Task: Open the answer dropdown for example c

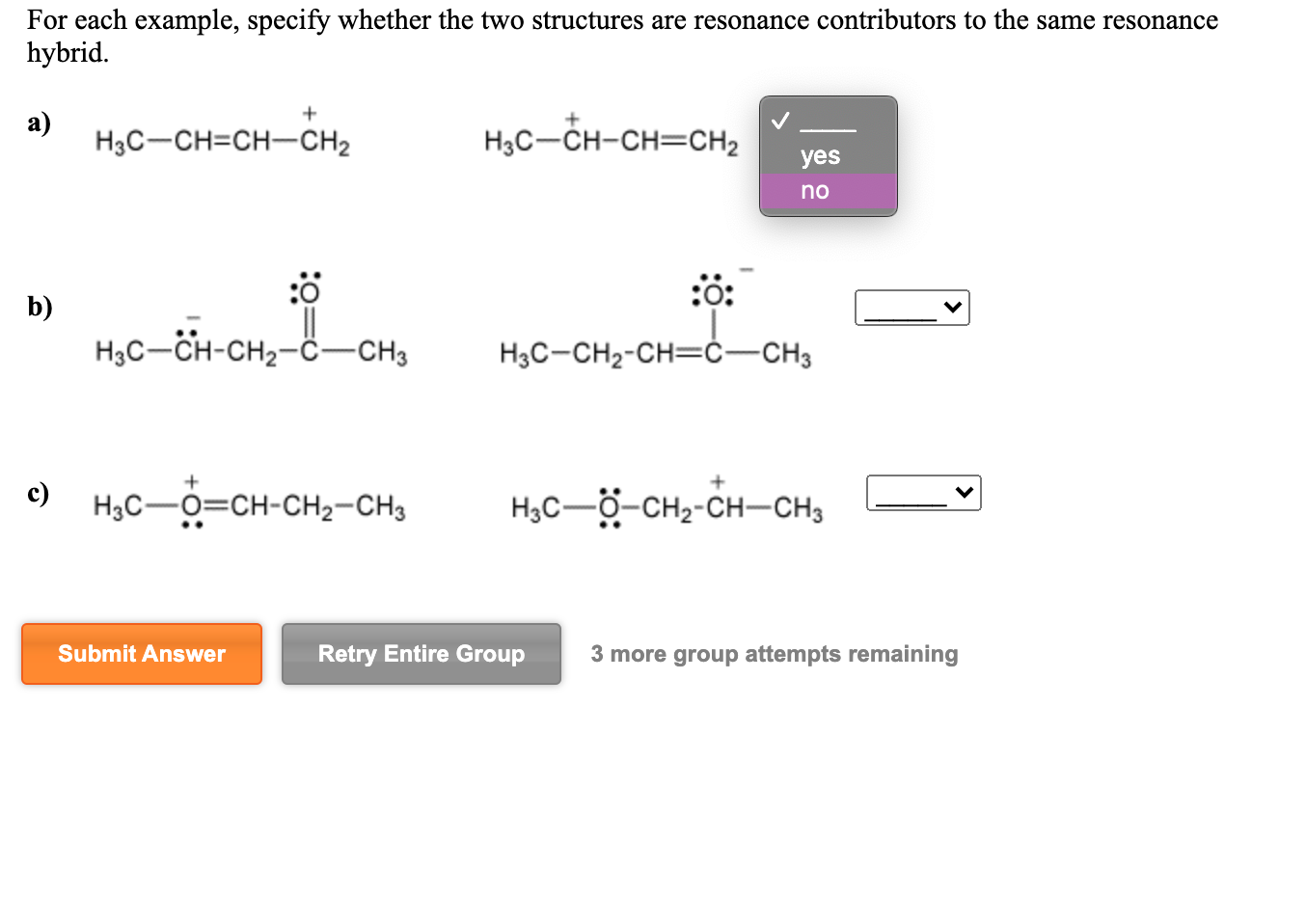Action: pyautogui.click(x=922, y=493)
